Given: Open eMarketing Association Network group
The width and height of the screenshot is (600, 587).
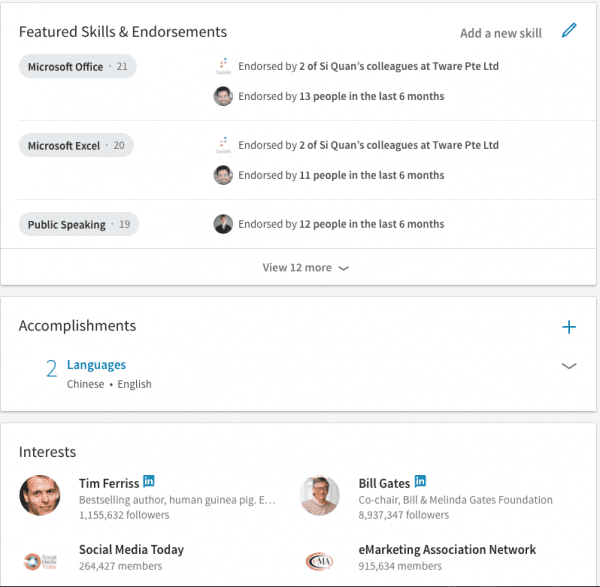Looking at the screenshot, I should coord(447,549).
